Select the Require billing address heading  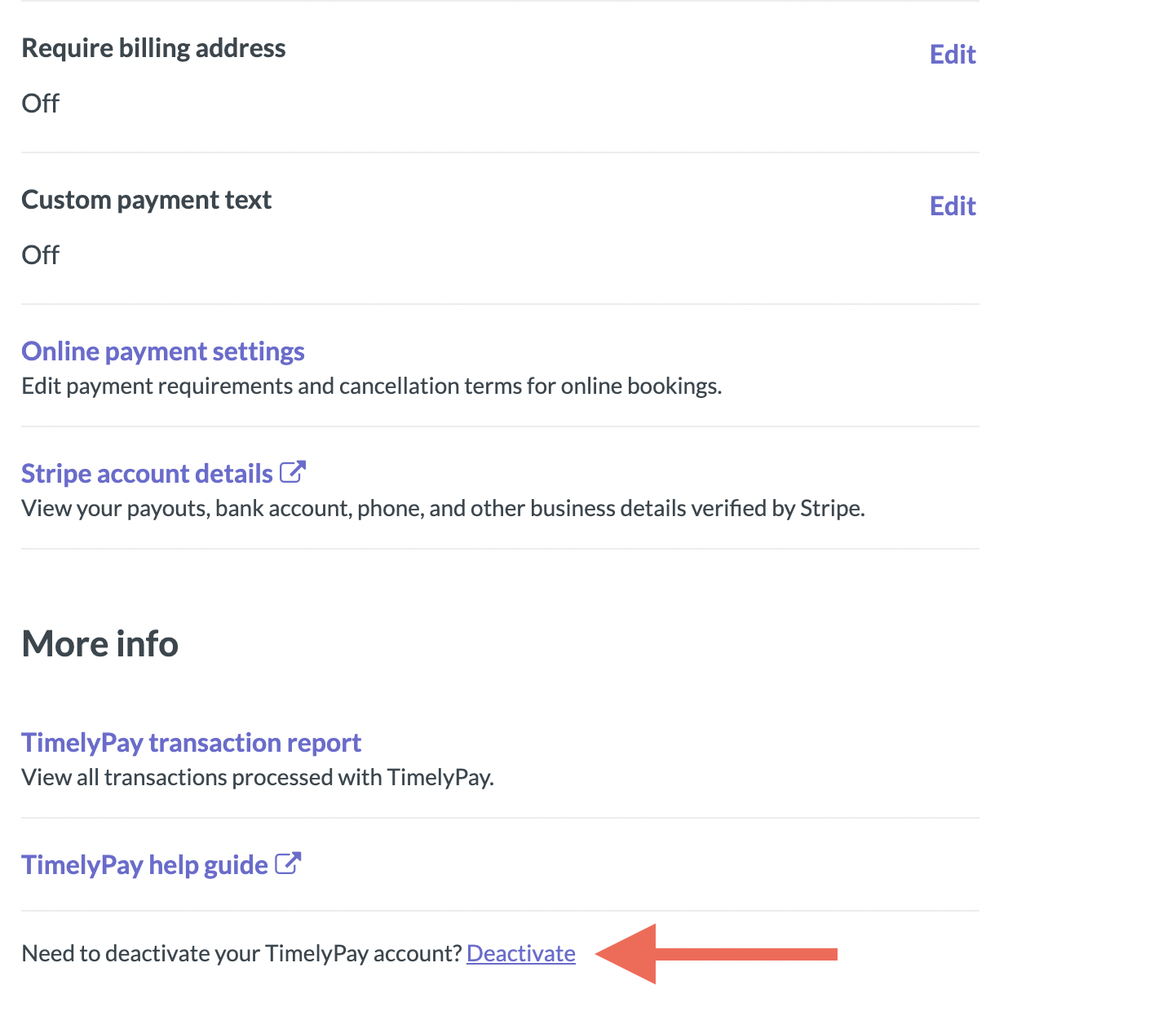point(153,49)
